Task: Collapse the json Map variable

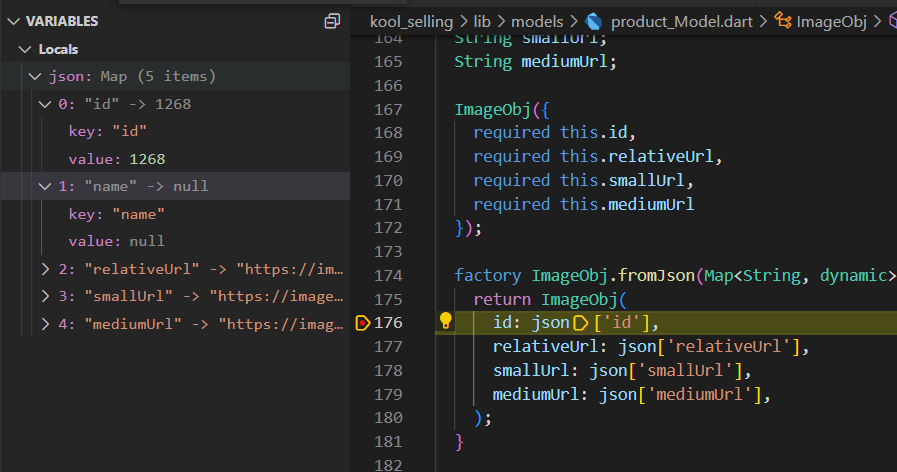Action: 35,76
